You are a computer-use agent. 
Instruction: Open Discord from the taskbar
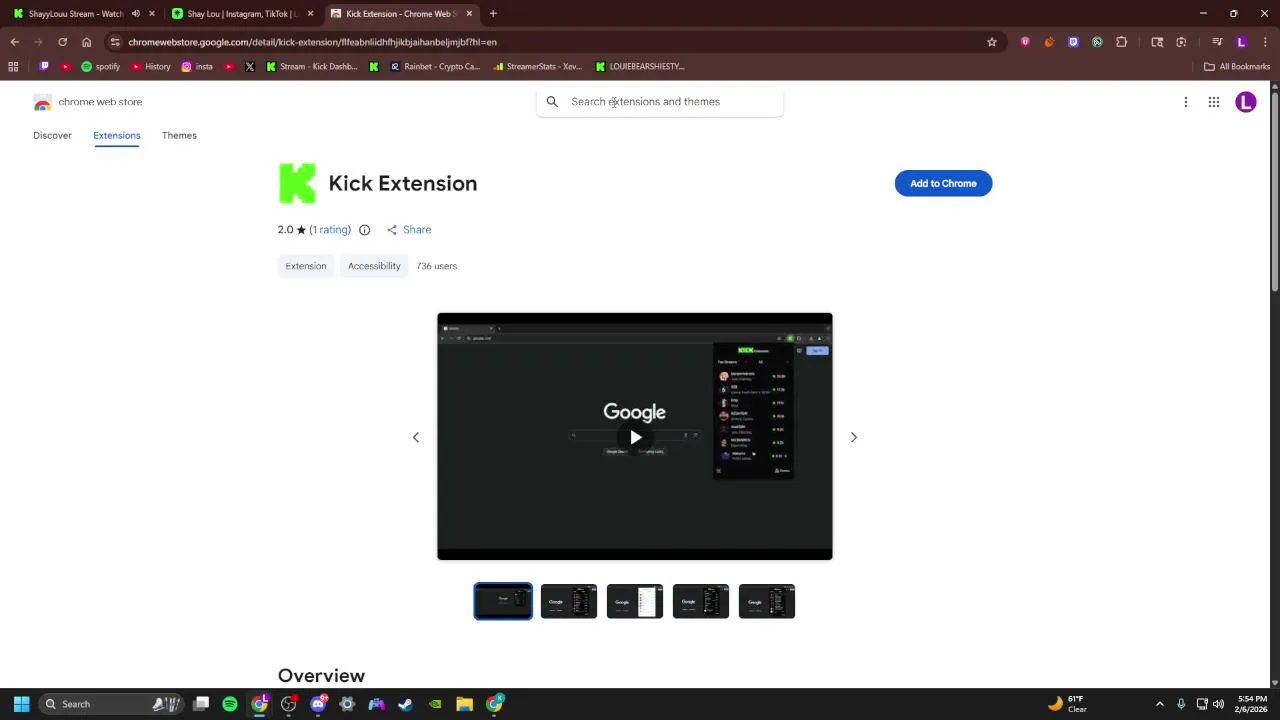tap(318, 704)
